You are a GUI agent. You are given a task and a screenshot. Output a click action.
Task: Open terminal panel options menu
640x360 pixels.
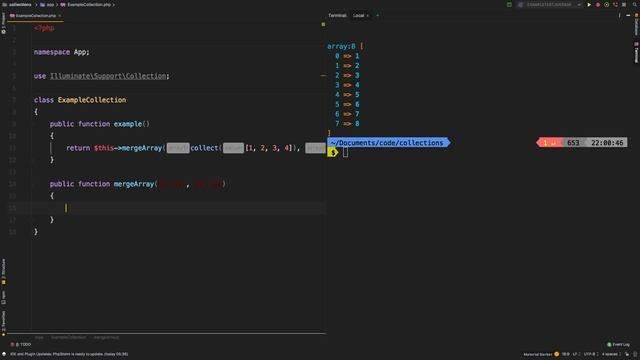coord(619,16)
